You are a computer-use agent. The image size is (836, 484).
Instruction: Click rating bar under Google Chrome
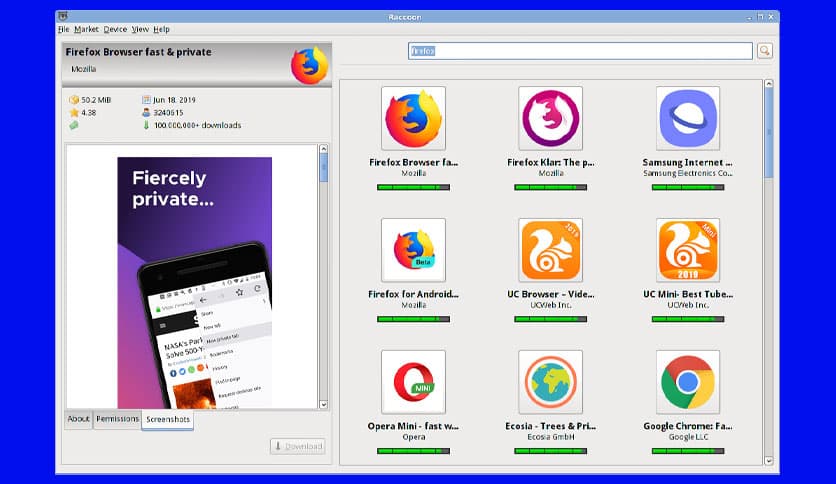point(688,451)
